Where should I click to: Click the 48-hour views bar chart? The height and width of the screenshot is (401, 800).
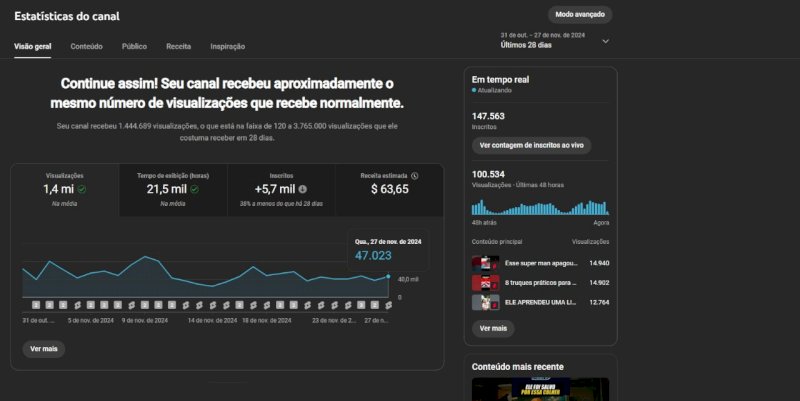click(540, 207)
